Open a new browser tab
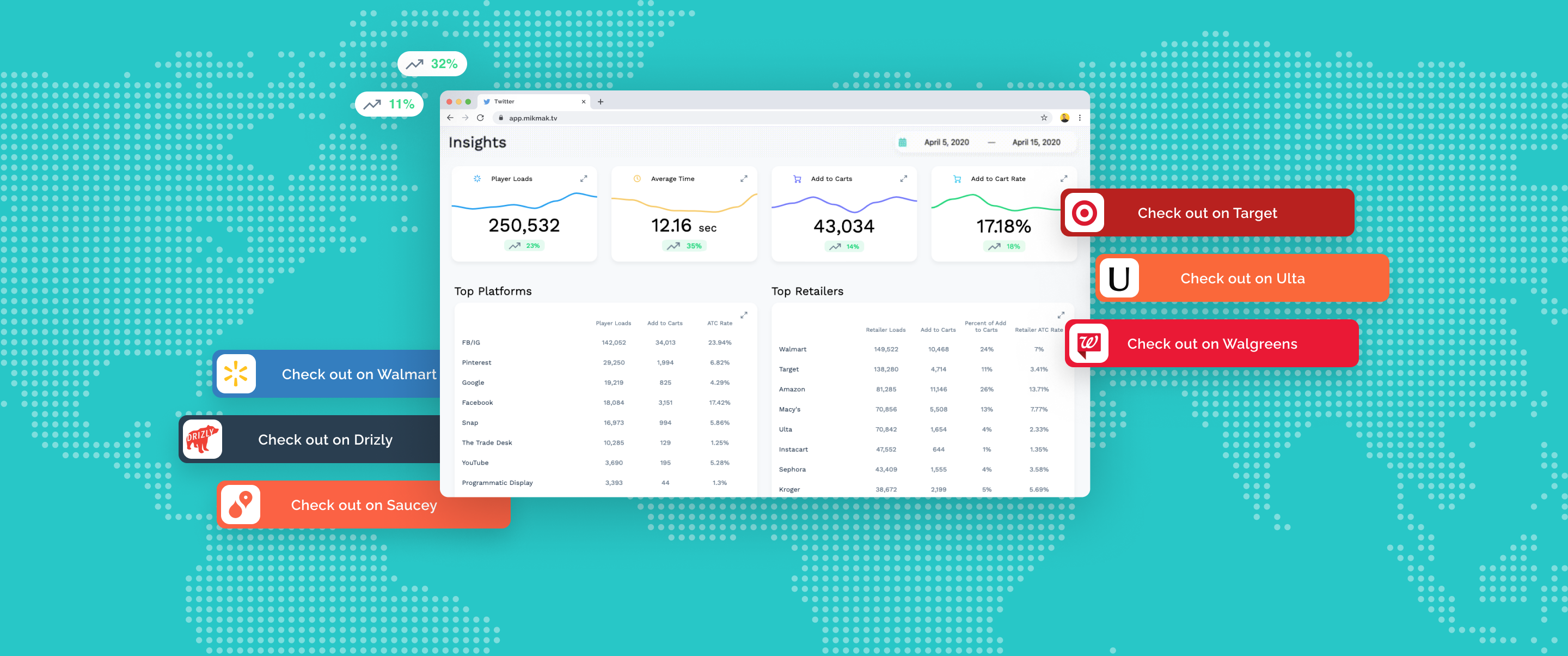This screenshot has width=1568, height=656. (600, 101)
